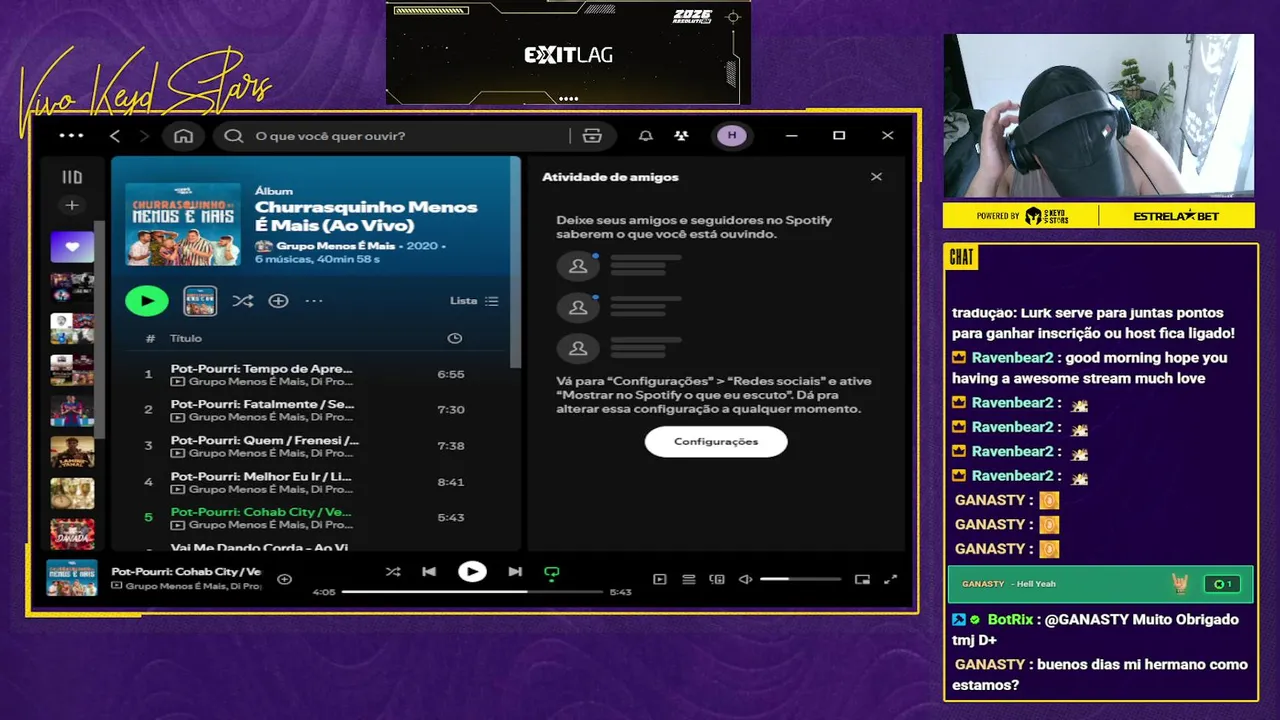
Task: Toggle shuffle in the player bar
Action: [x=393, y=571]
